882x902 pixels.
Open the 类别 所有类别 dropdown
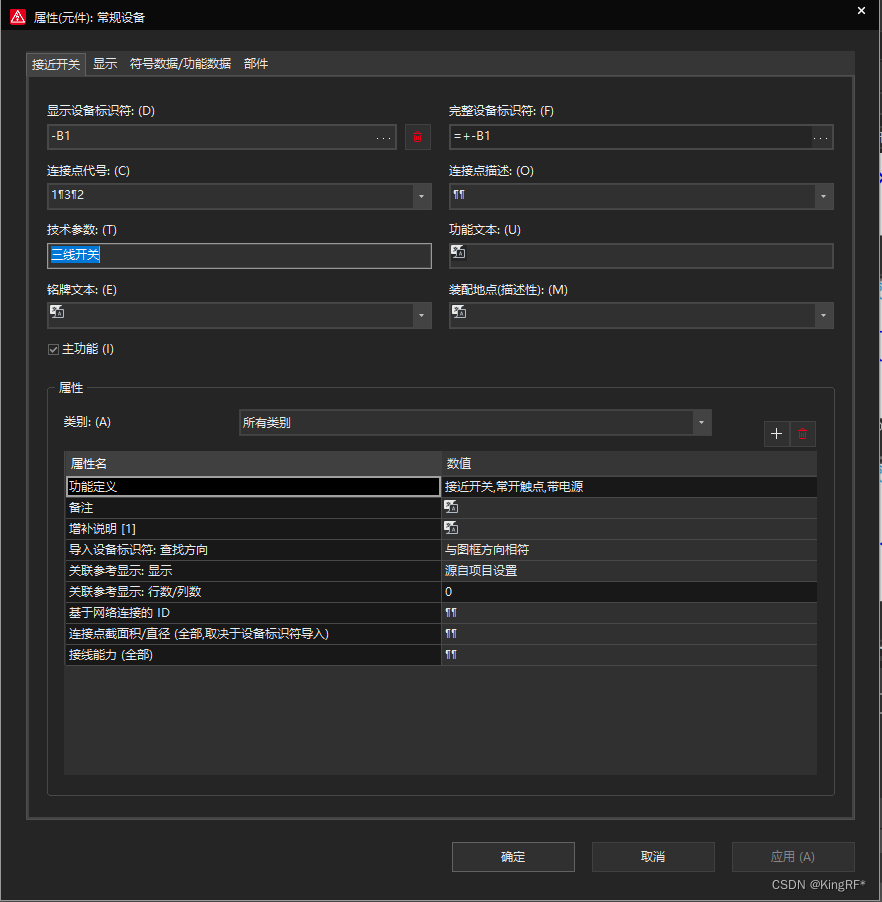pos(702,423)
